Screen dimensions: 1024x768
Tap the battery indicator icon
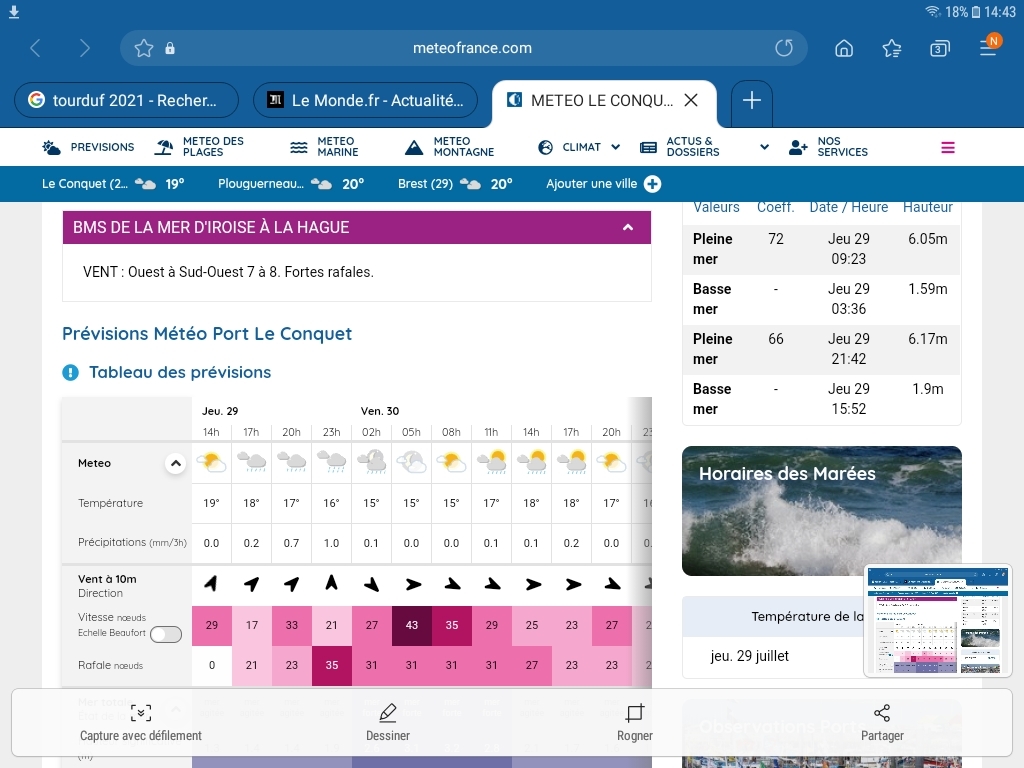(x=976, y=12)
